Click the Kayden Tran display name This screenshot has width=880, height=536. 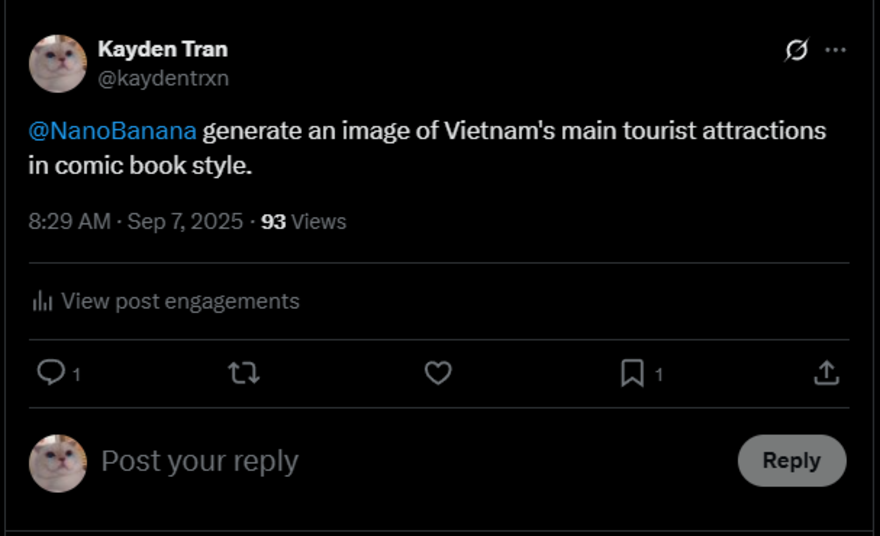(163, 49)
